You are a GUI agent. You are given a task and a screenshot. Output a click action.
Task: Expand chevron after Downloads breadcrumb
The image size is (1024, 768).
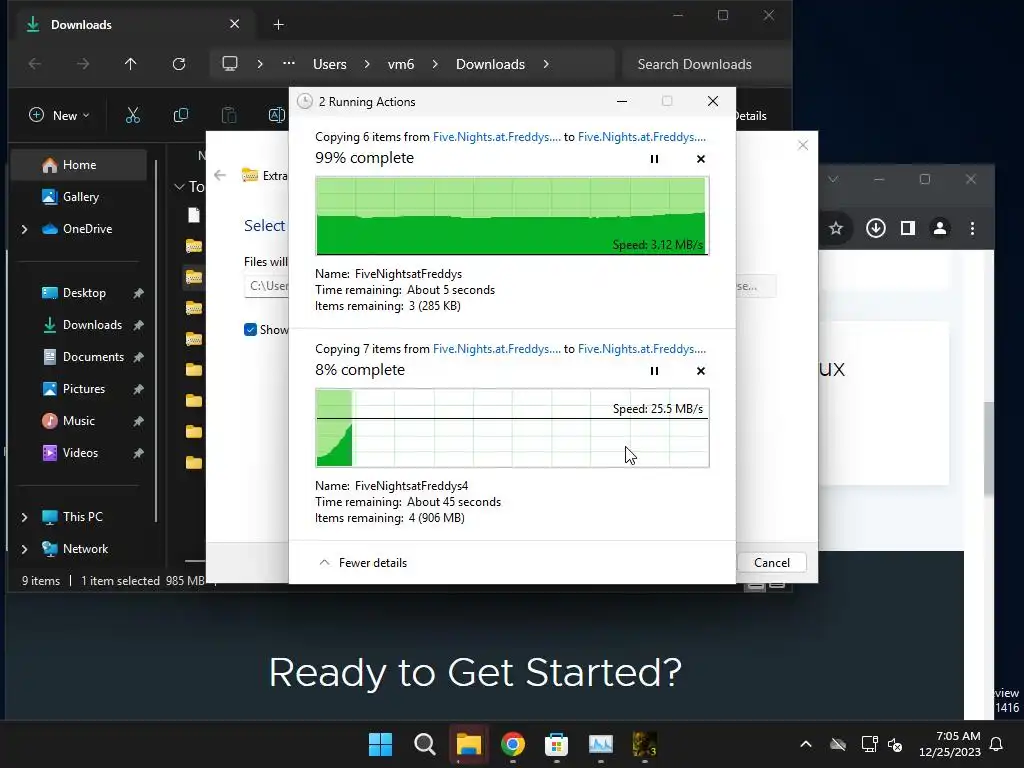coord(546,64)
